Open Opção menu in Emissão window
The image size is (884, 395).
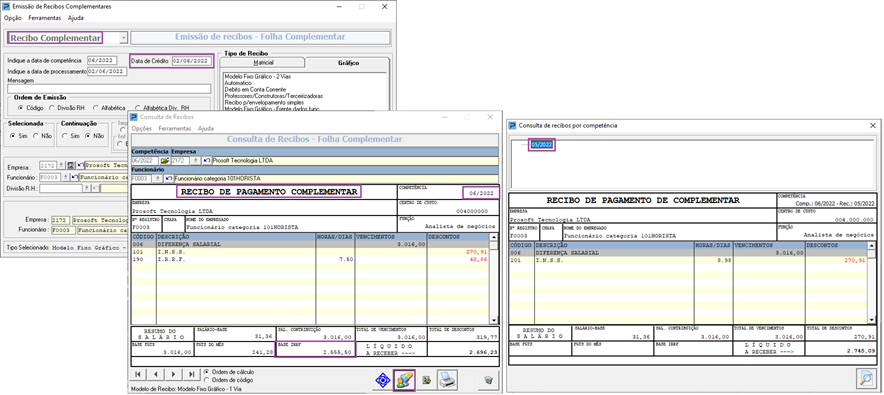pyautogui.click(x=12, y=18)
